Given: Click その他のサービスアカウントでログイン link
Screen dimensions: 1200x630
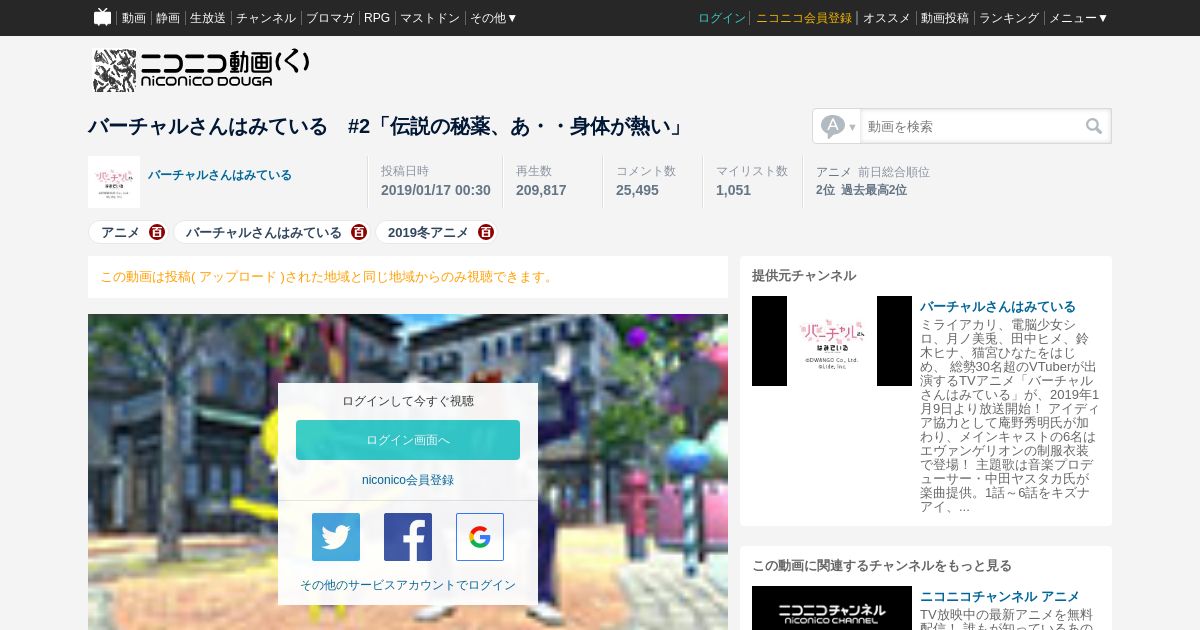Looking at the screenshot, I should 408,585.
